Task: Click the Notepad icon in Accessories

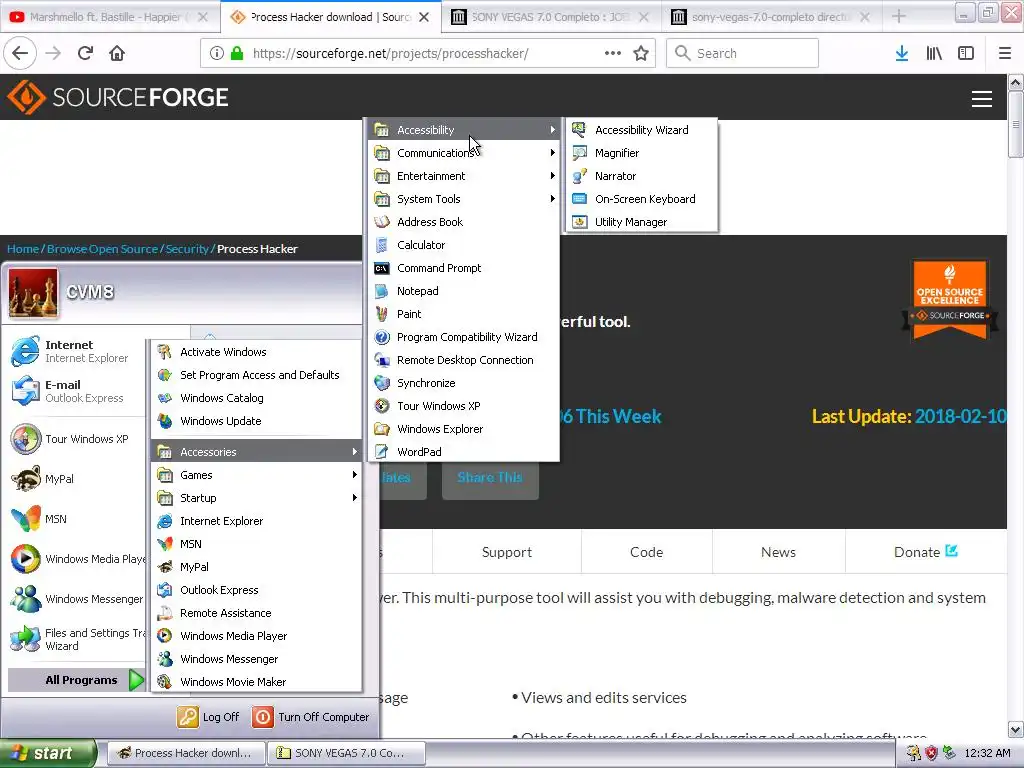Action: (382, 291)
